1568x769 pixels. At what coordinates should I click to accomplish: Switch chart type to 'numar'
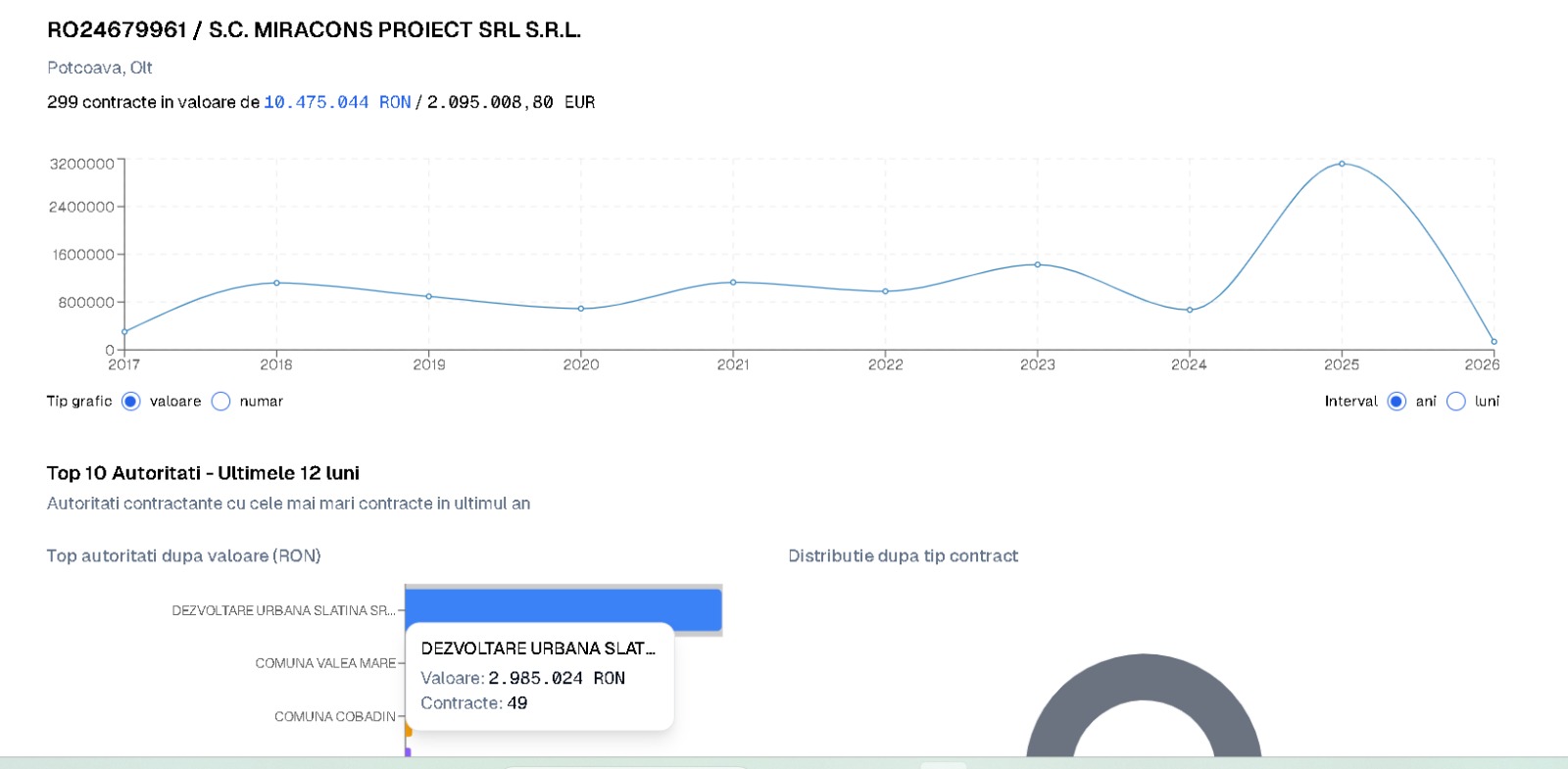pos(221,402)
